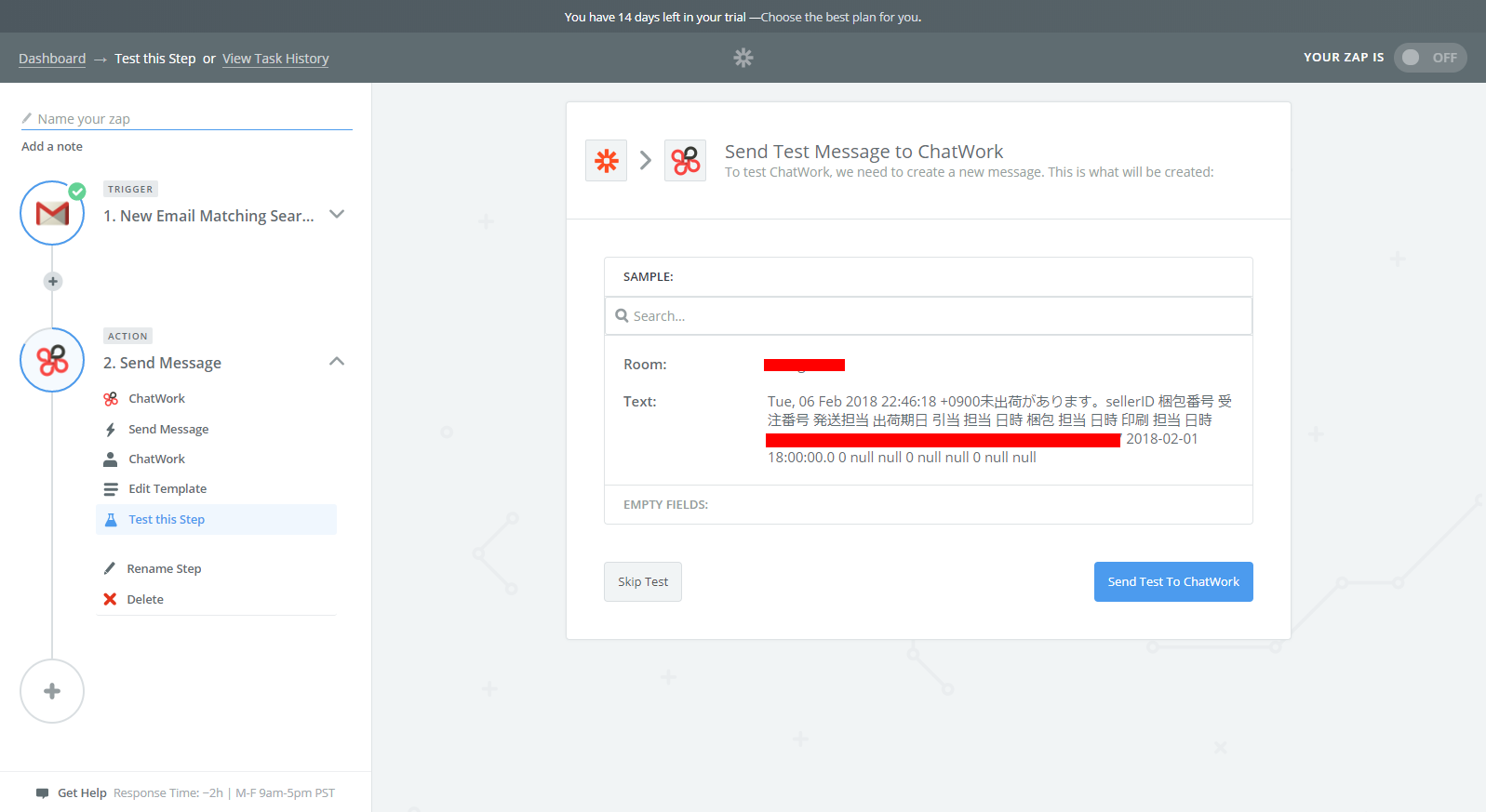Choose Rename Step option

tap(164, 568)
